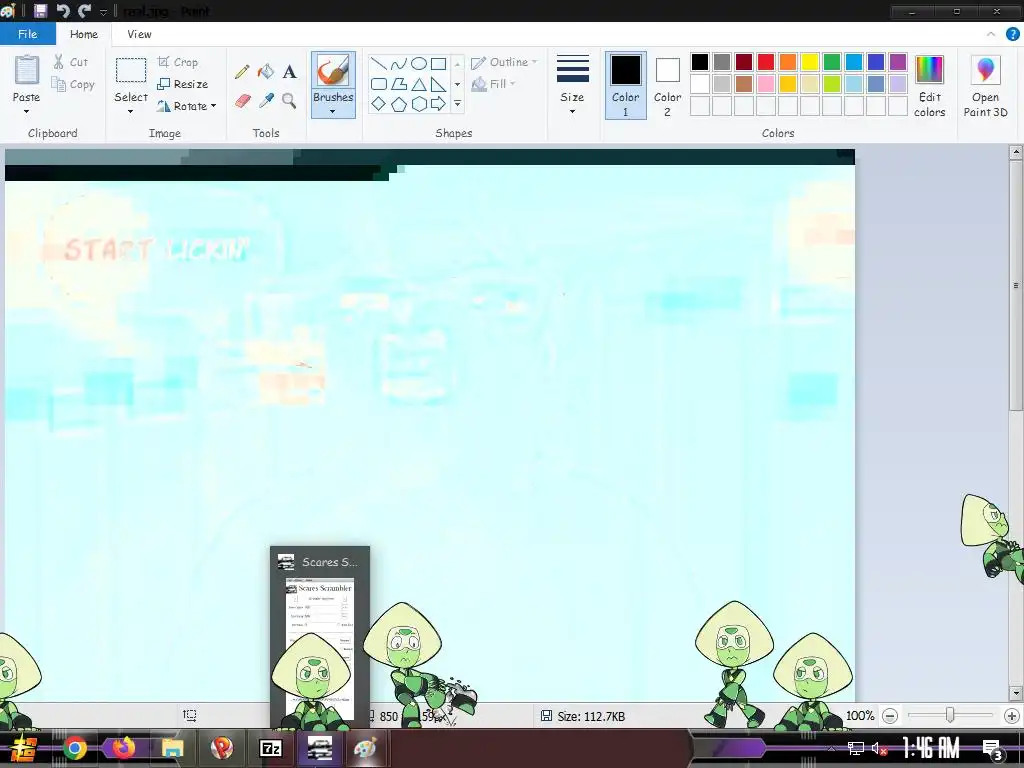Expand the Paste dropdown arrow
The width and height of the screenshot is (1024, 768).
tap(27, 112)
